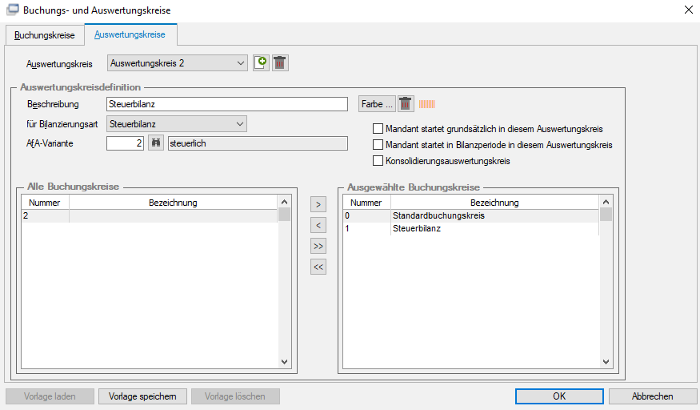Screen dimensions: 700x410
Task: Enable 'Mandant startet grundsätzlich in diesem Auswertungskreis'
Action: 378,129
